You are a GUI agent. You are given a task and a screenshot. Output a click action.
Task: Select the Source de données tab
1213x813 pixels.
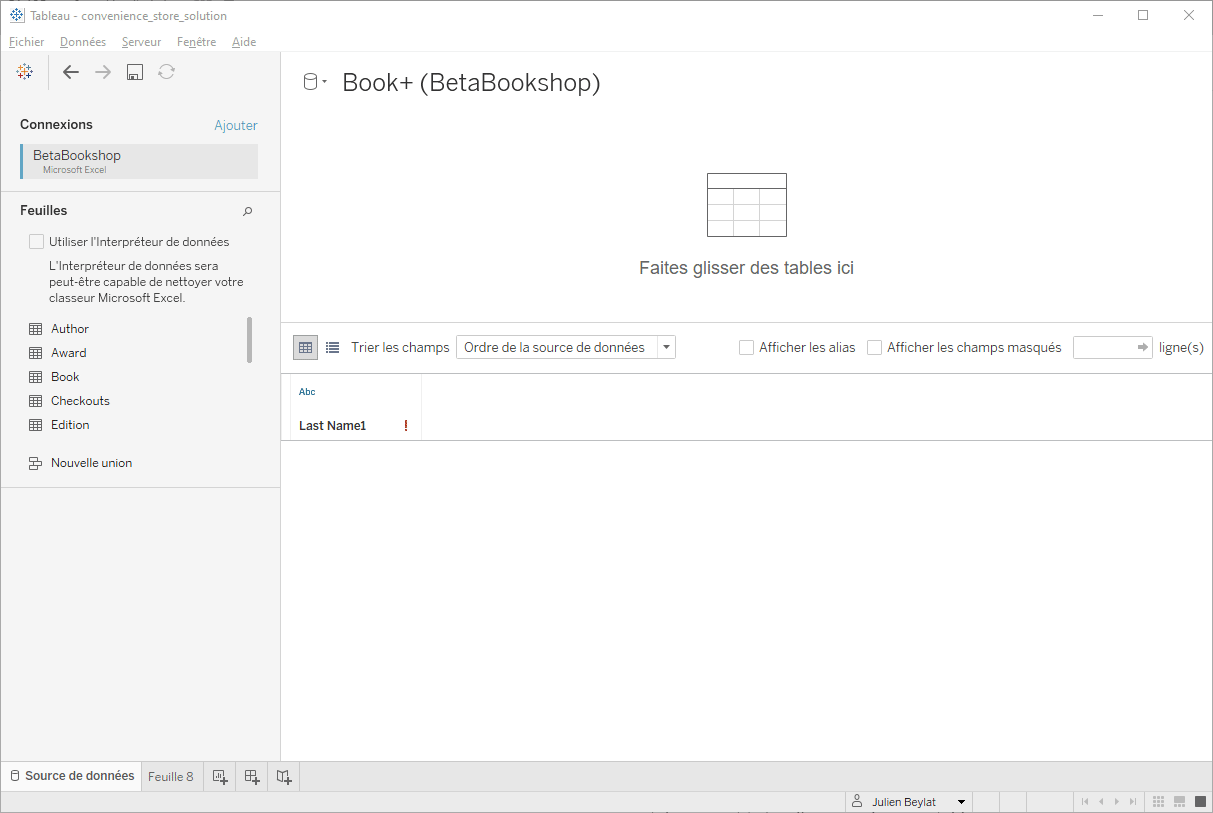[71, 776]
